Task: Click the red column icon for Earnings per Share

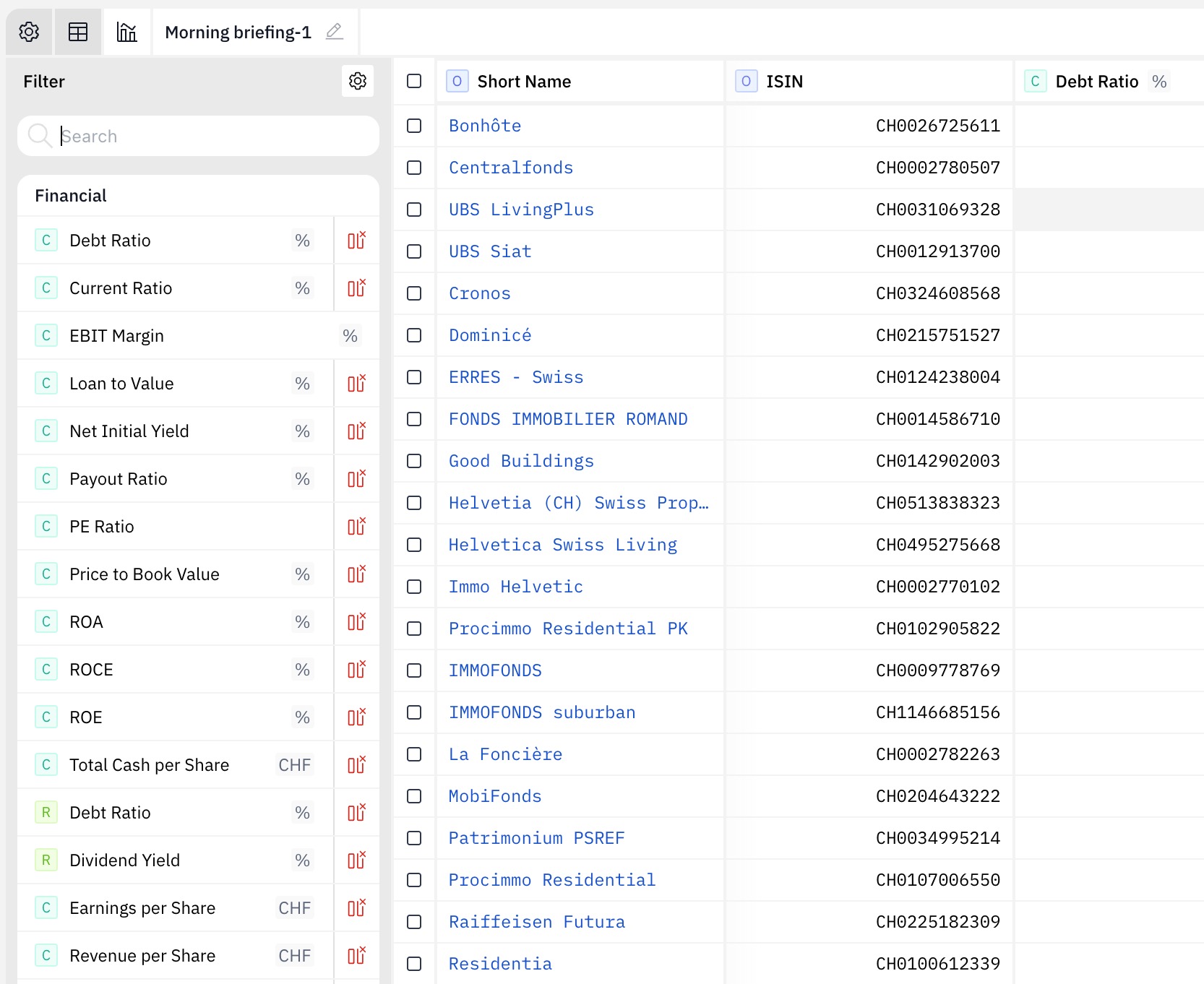Action: 356,908
